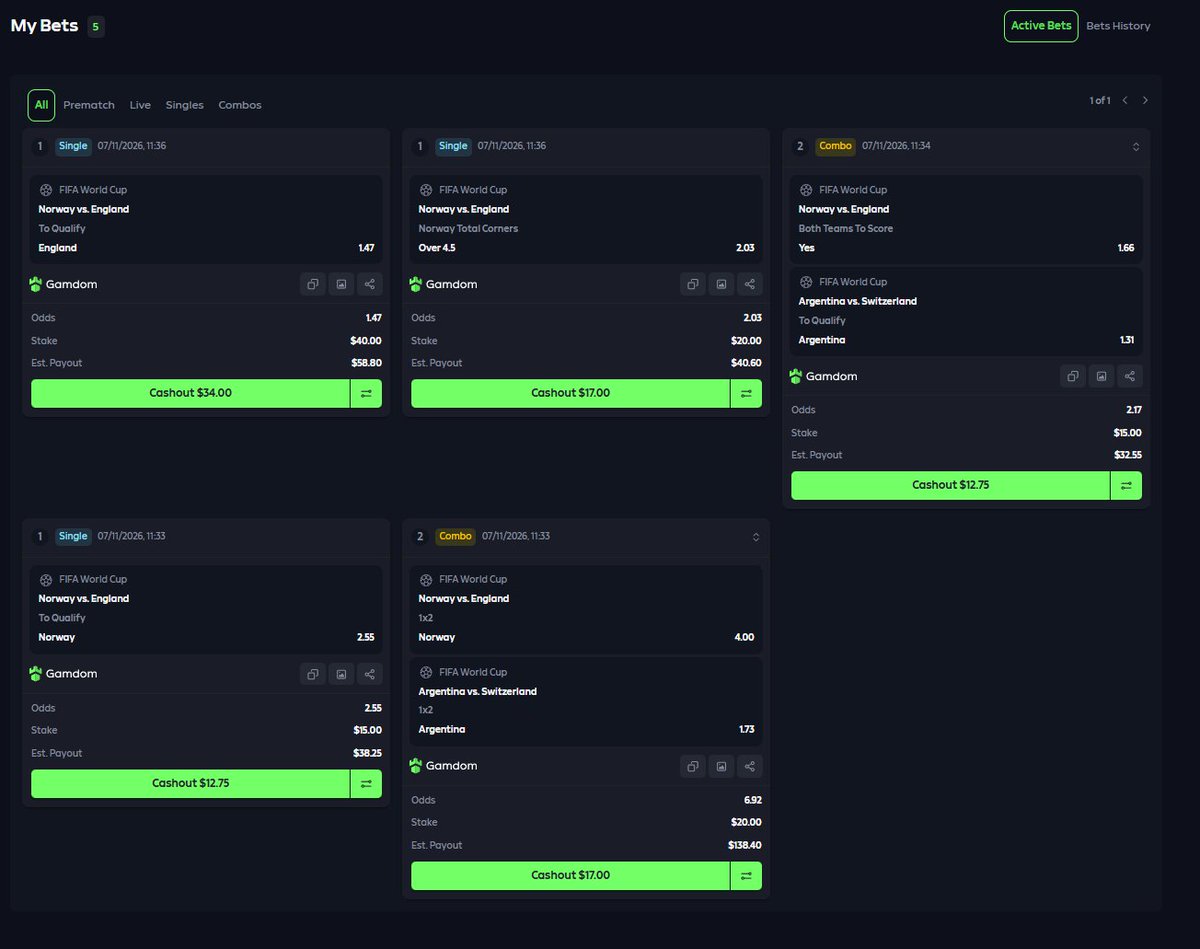The width and height of the screenshot is (1200, 949).
Task: Save image of Norway To Qualify bet
Action: [341, 674]
